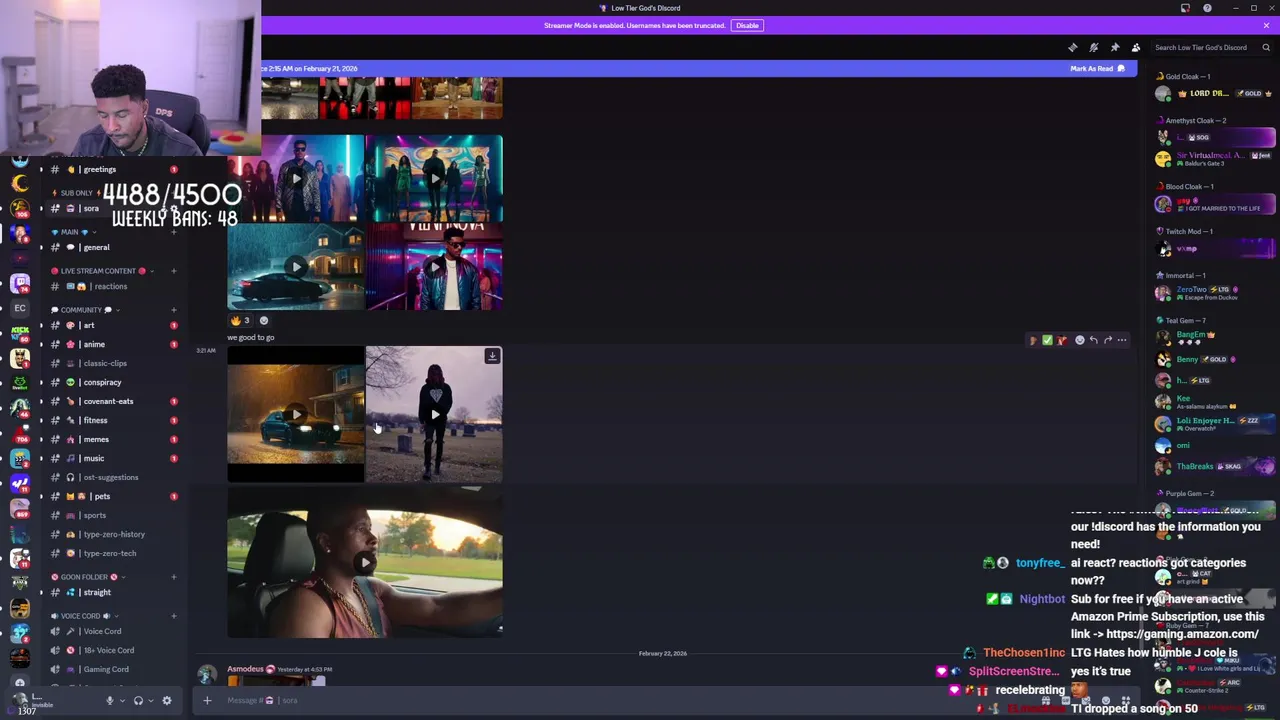
Task: Add reaction next to fire emoji
Action: [x=264, y=321]
